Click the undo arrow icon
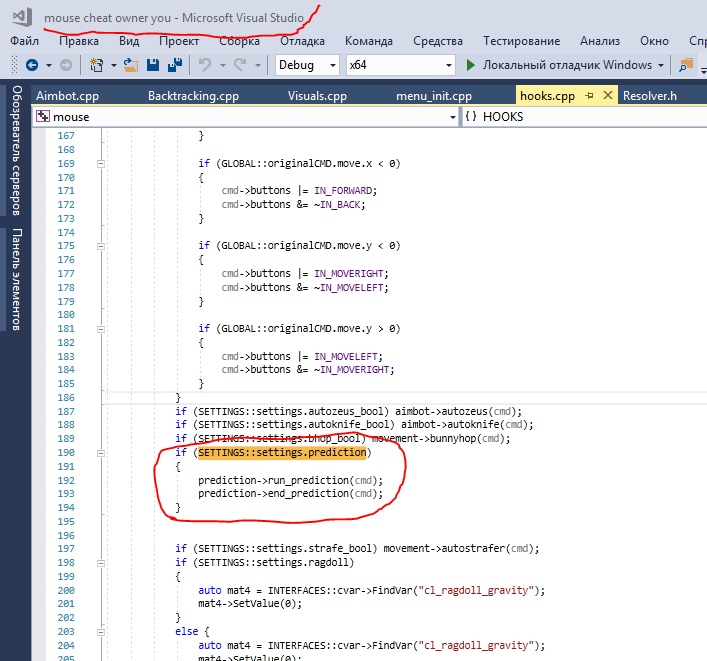Image resolution: width=707 pixels, height=661 pixels. click(205, 65)
